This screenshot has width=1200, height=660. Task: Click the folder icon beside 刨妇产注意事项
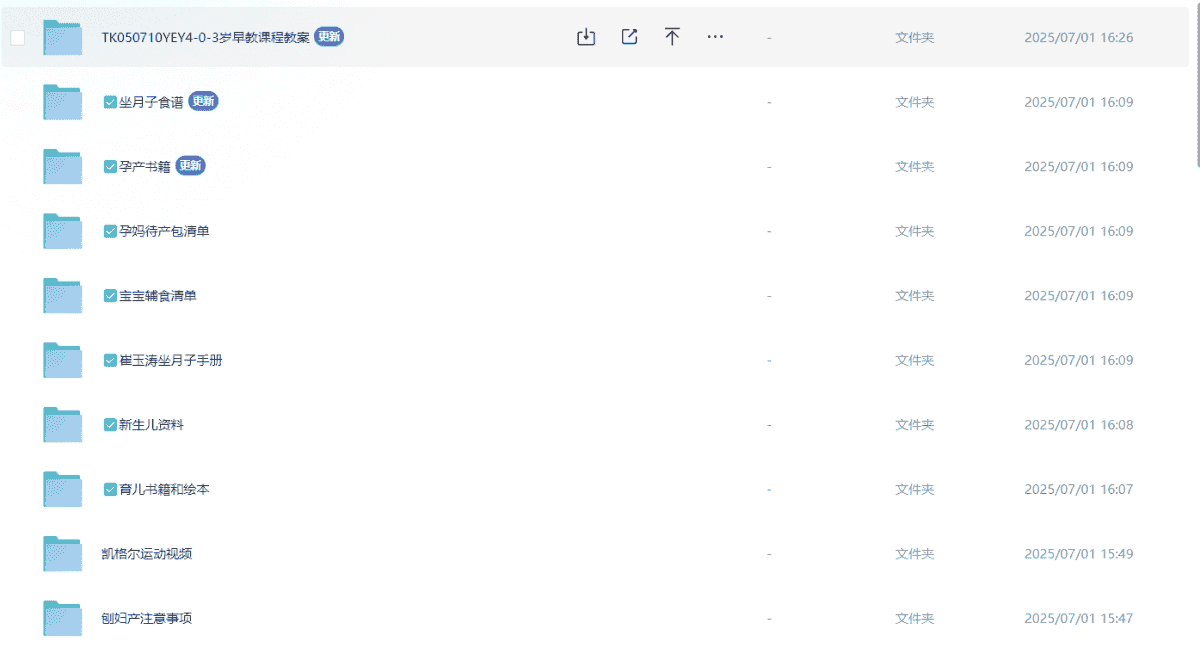(62, 618)
